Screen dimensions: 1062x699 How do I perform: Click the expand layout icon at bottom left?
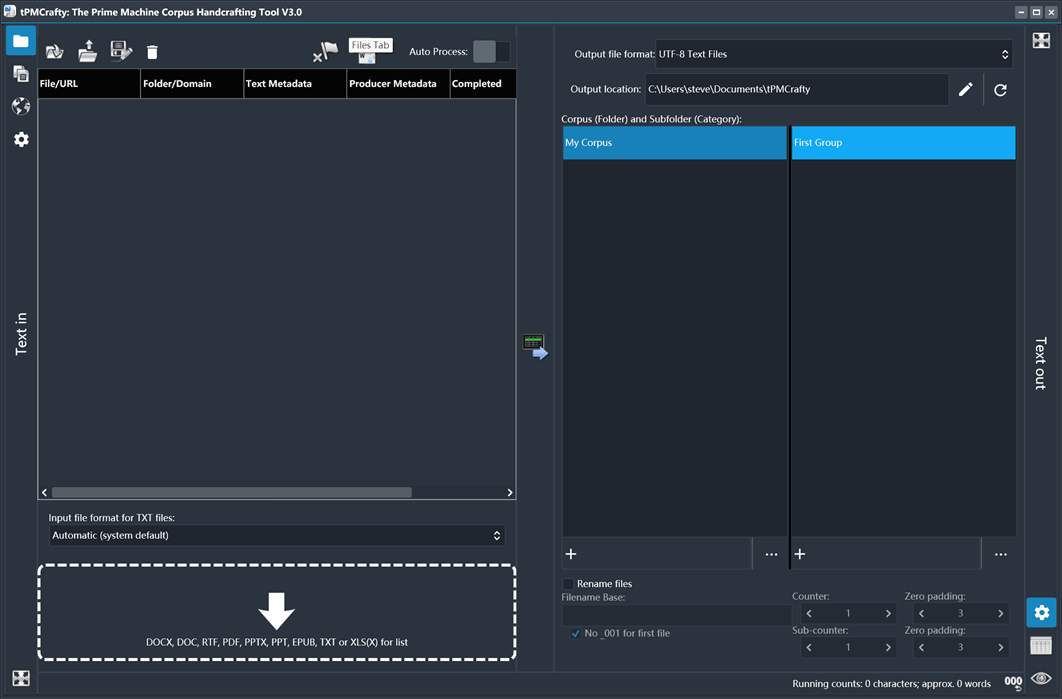tap(21, 678)
